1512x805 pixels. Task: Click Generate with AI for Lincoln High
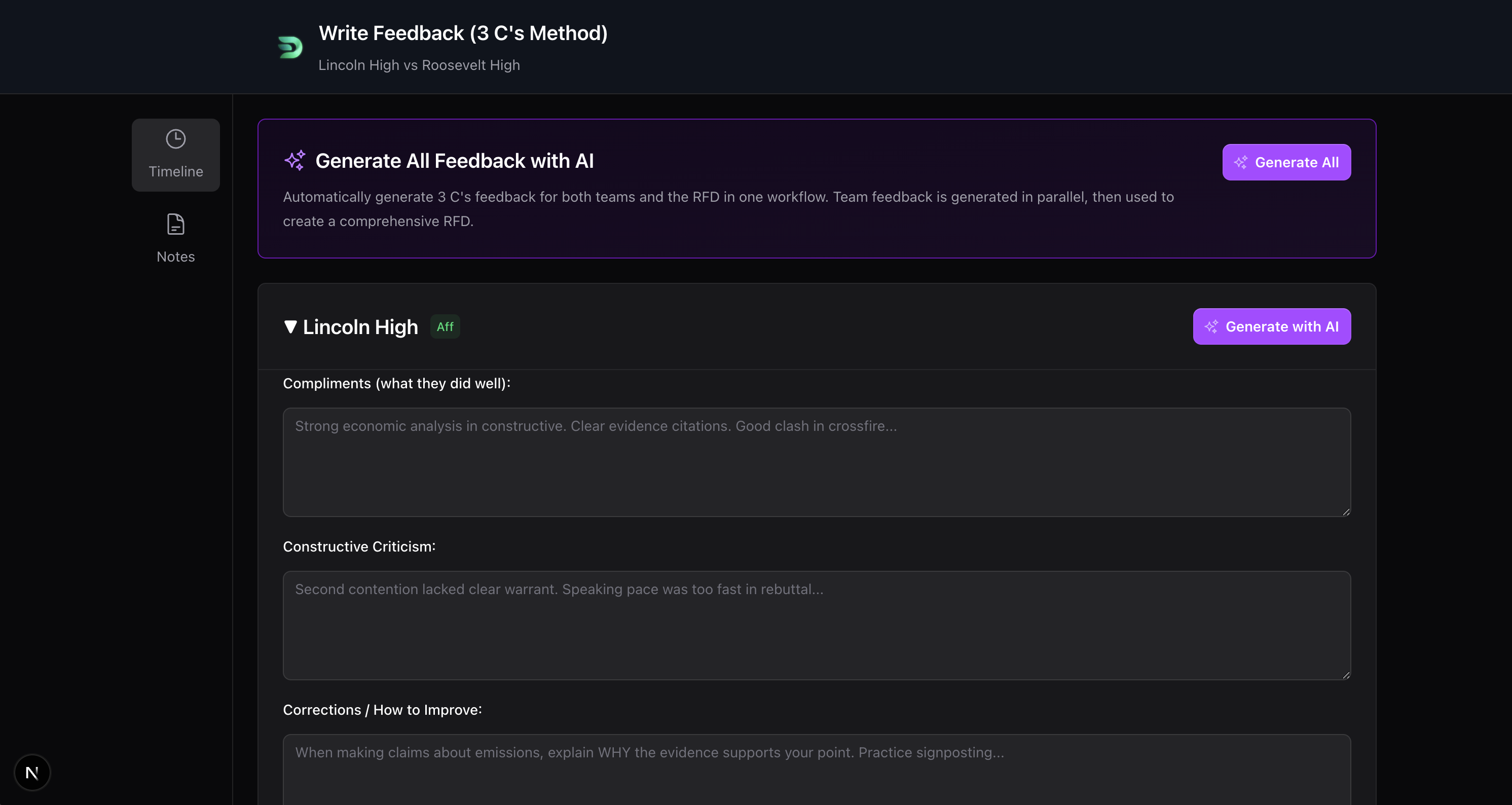1271,326
